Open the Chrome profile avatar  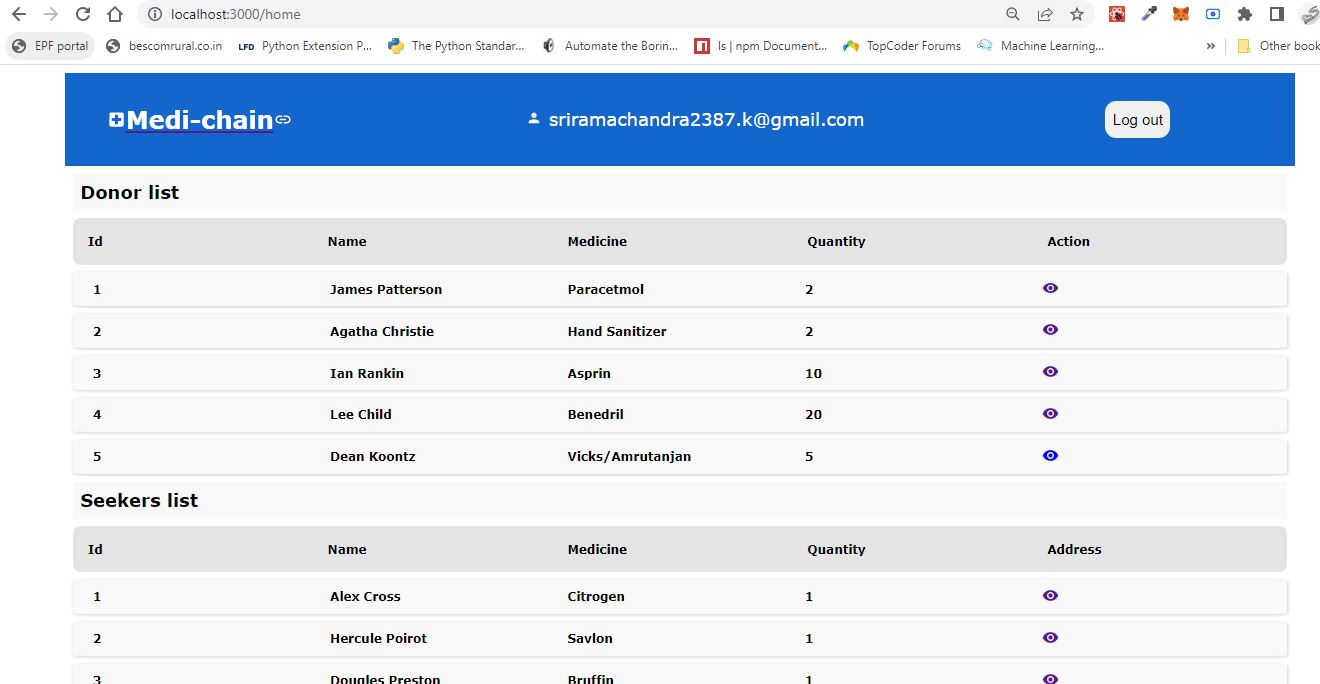pos(1310,14)
